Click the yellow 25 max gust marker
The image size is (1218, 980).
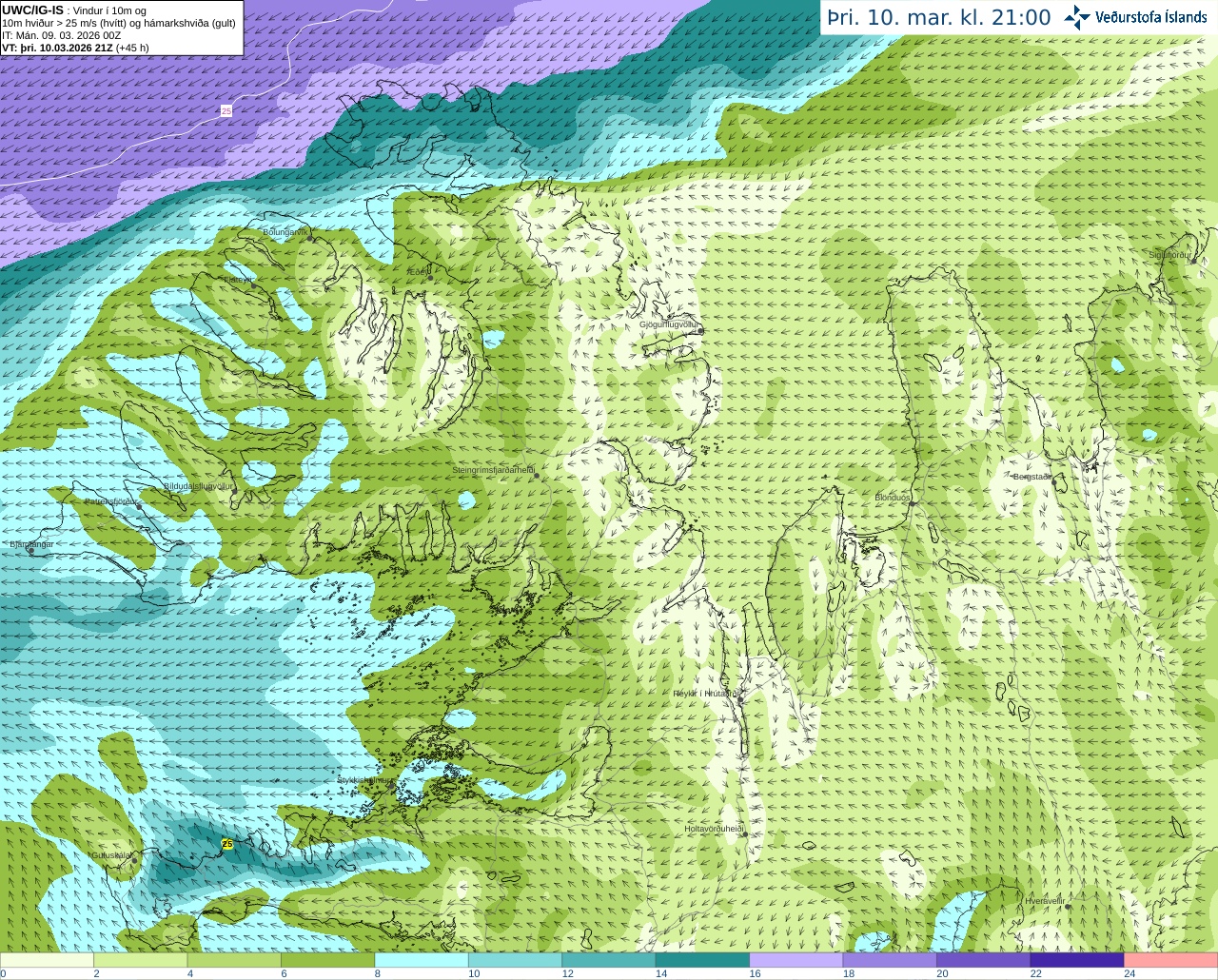pos(226,844)
